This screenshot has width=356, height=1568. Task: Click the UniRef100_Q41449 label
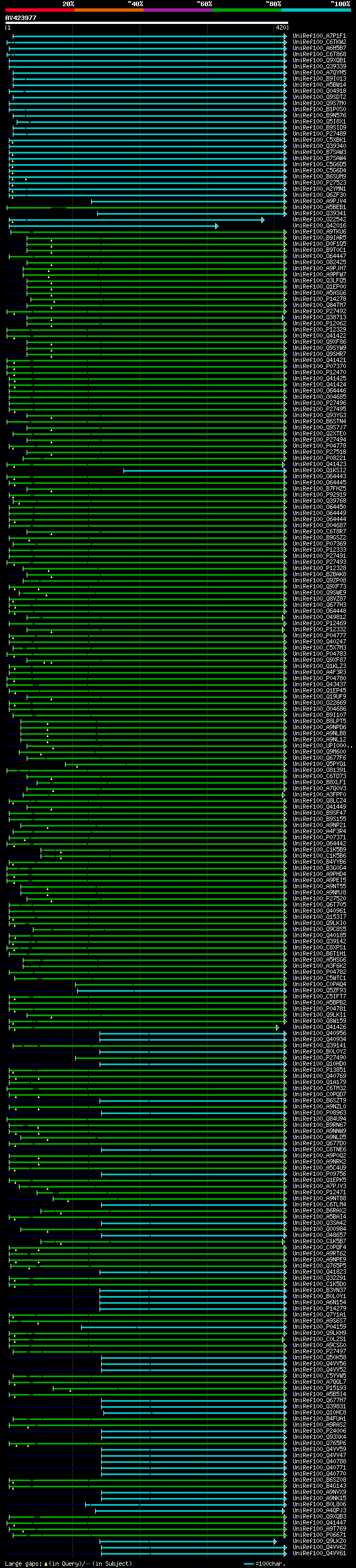[319, 807]
